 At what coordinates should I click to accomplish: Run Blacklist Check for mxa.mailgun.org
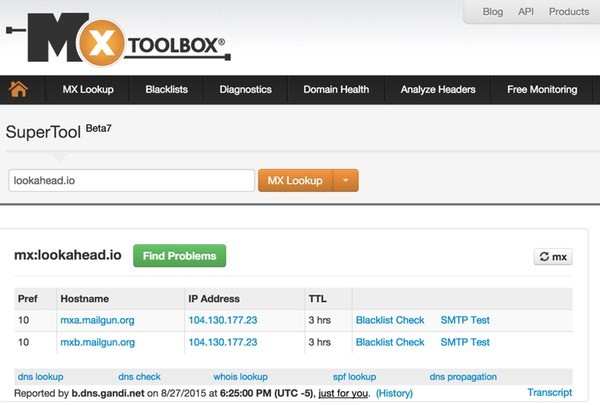click(x=390, y=320)
